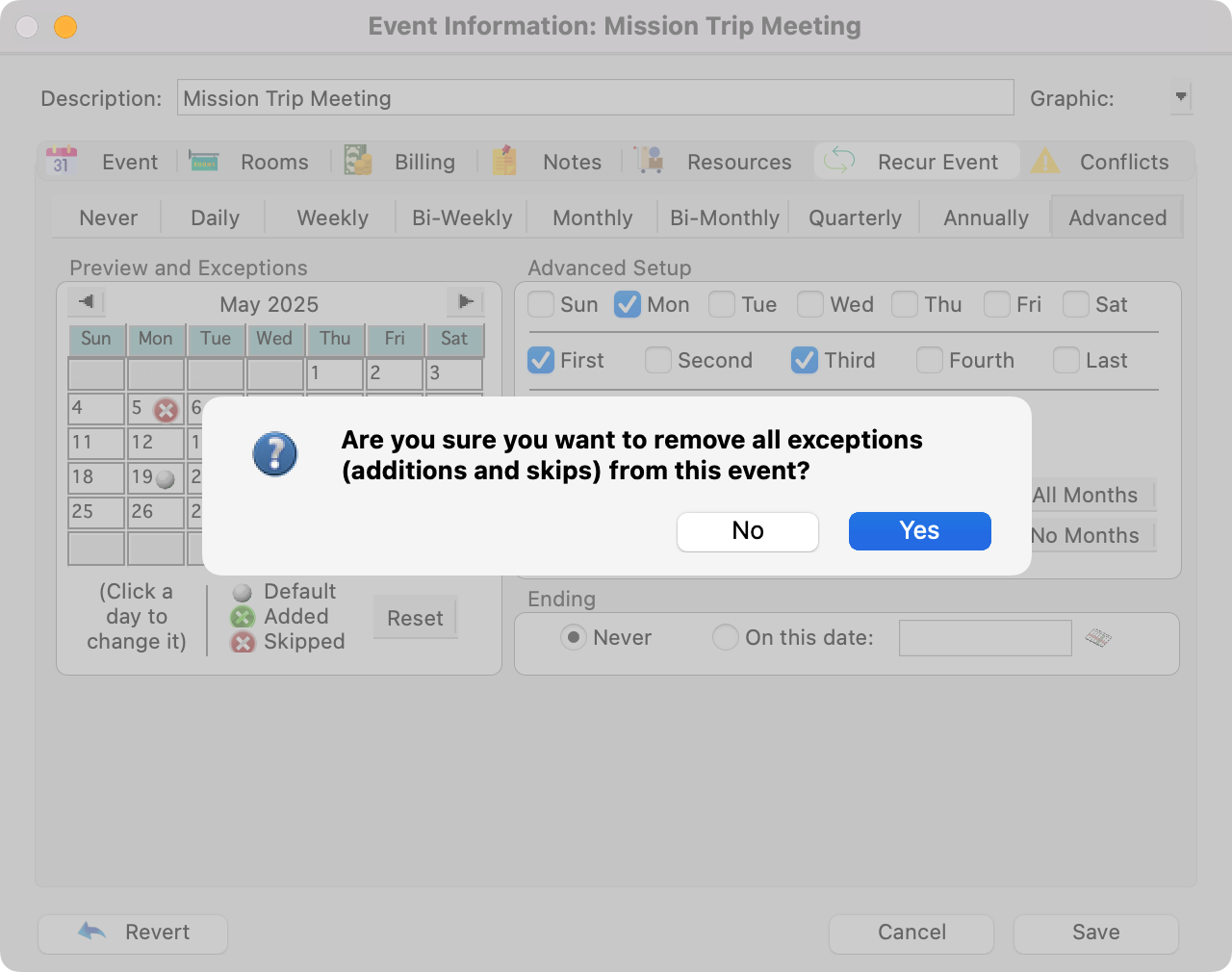Image resolution: width=1232 pixels, height=972 pixels.
Task: Check the Last week checkbox
Action: [x=1066, y=361]
